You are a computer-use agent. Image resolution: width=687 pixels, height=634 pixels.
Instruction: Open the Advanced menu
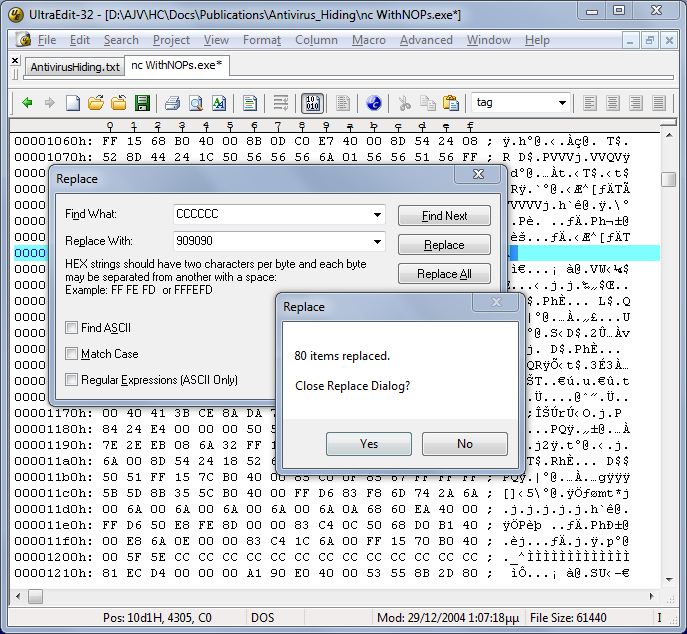[x=426, y=40]
